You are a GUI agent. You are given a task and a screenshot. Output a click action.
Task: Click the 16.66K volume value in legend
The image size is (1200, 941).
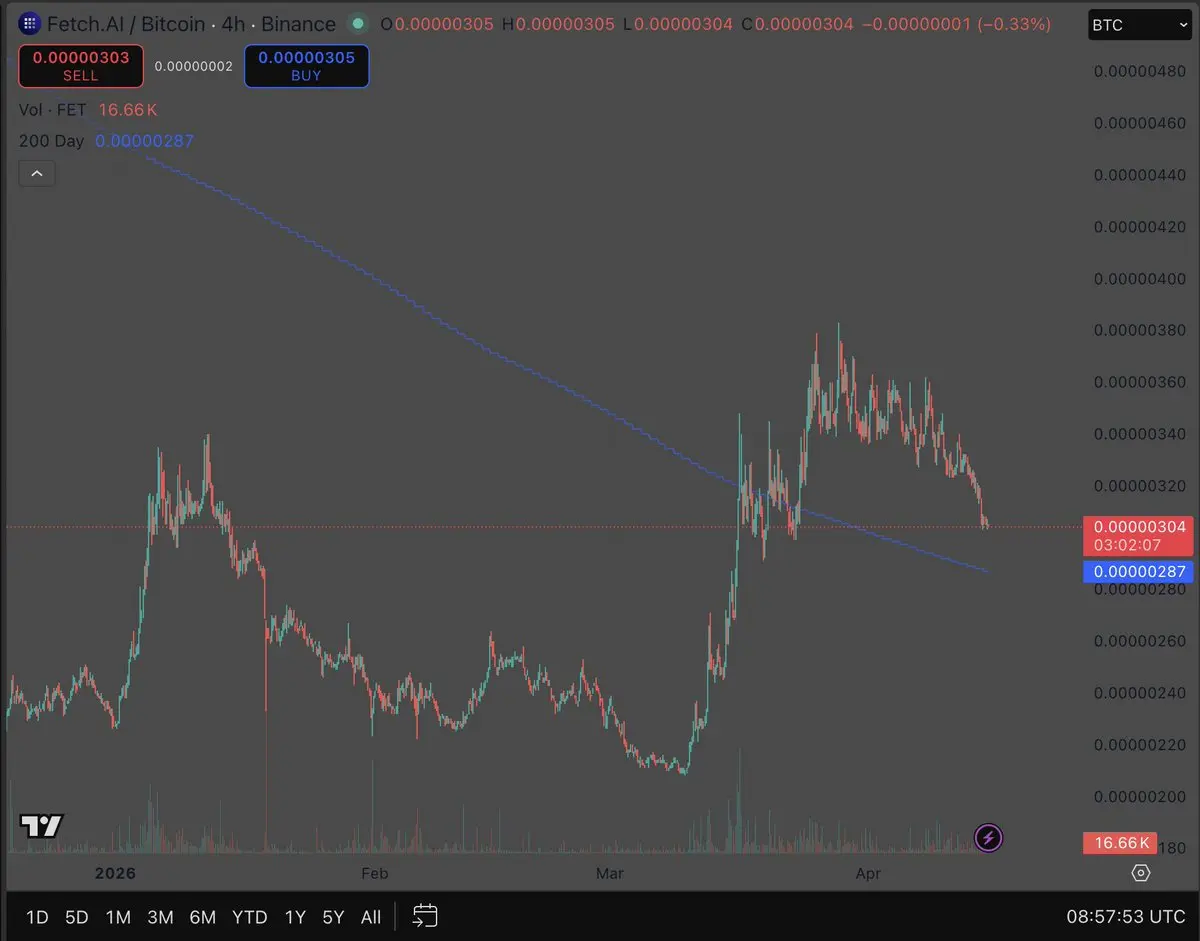(128, 110)
